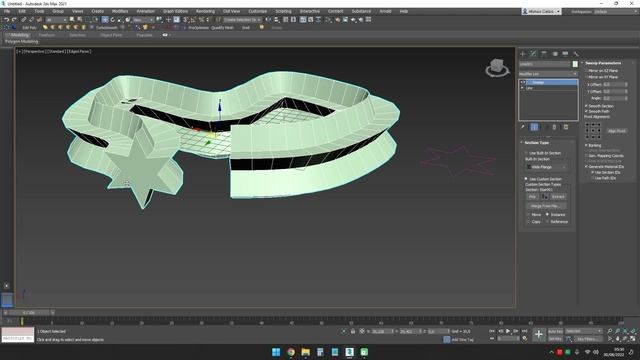Screen dimensions: 640x360
Task: Open the Wide Flange built-in section dropdown
Action: coord(547,167)
